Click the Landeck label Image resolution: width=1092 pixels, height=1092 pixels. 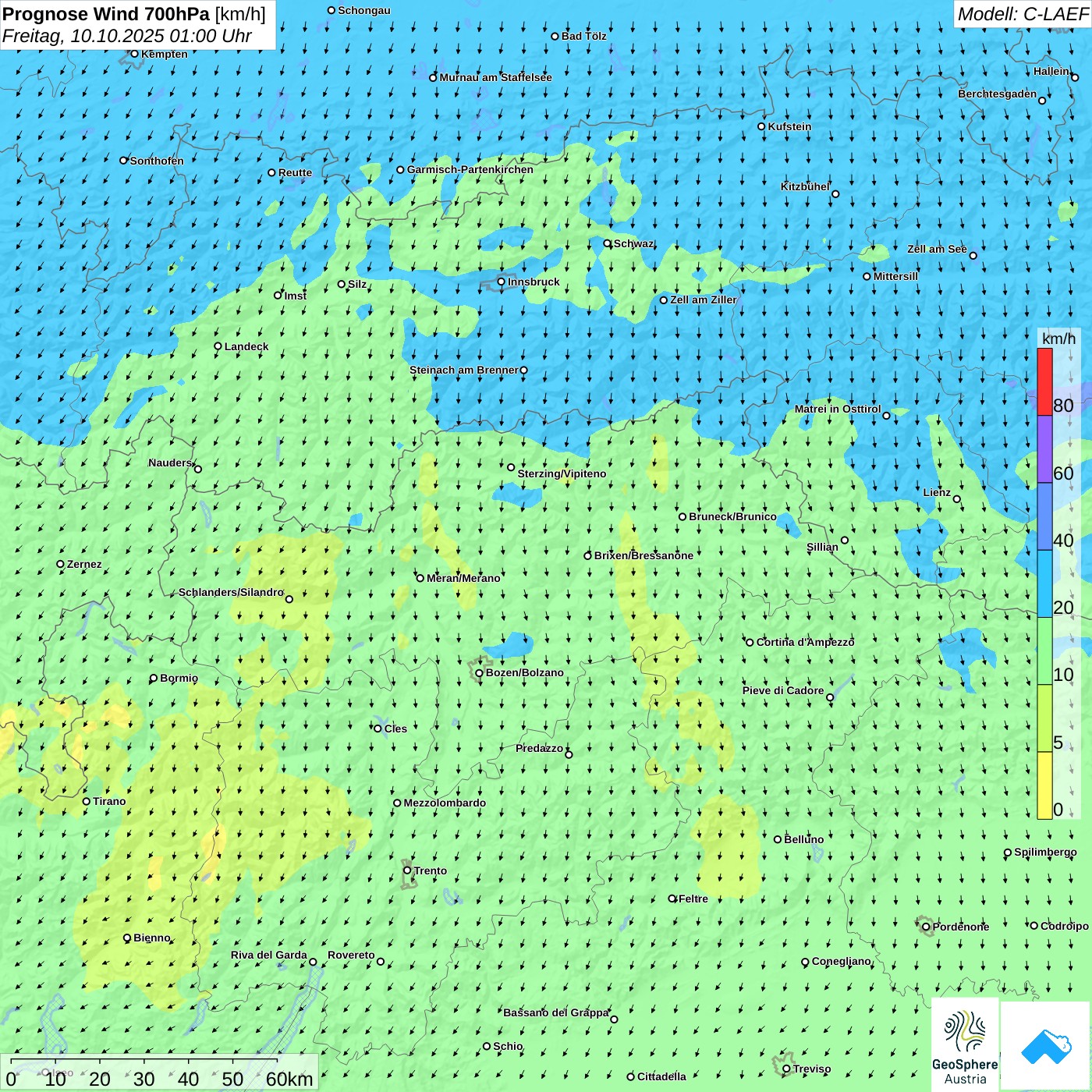tap(246, 346)
